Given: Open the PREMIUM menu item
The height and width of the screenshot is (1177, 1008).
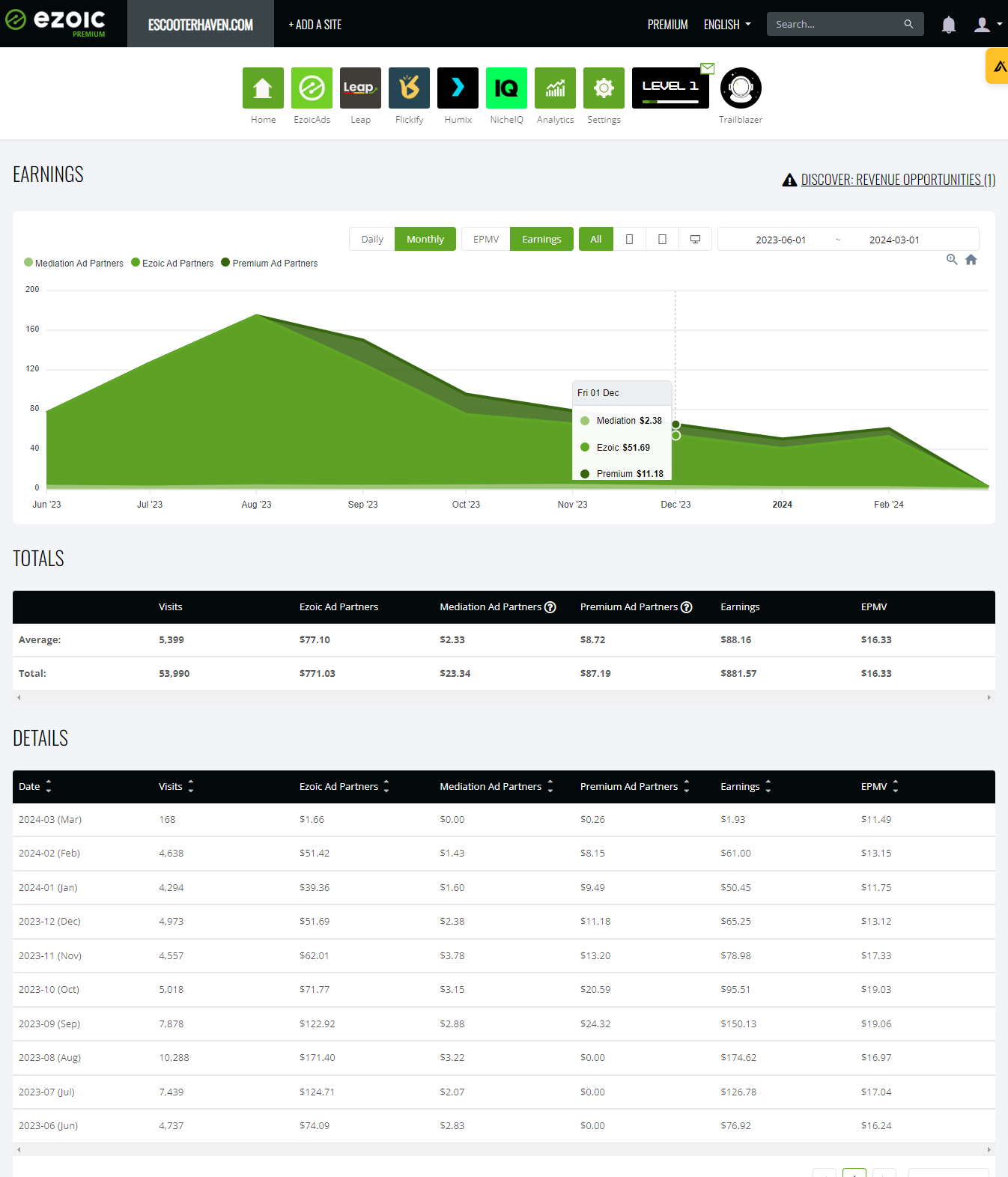Looking at the screenshot, I should tap(667, 25).
